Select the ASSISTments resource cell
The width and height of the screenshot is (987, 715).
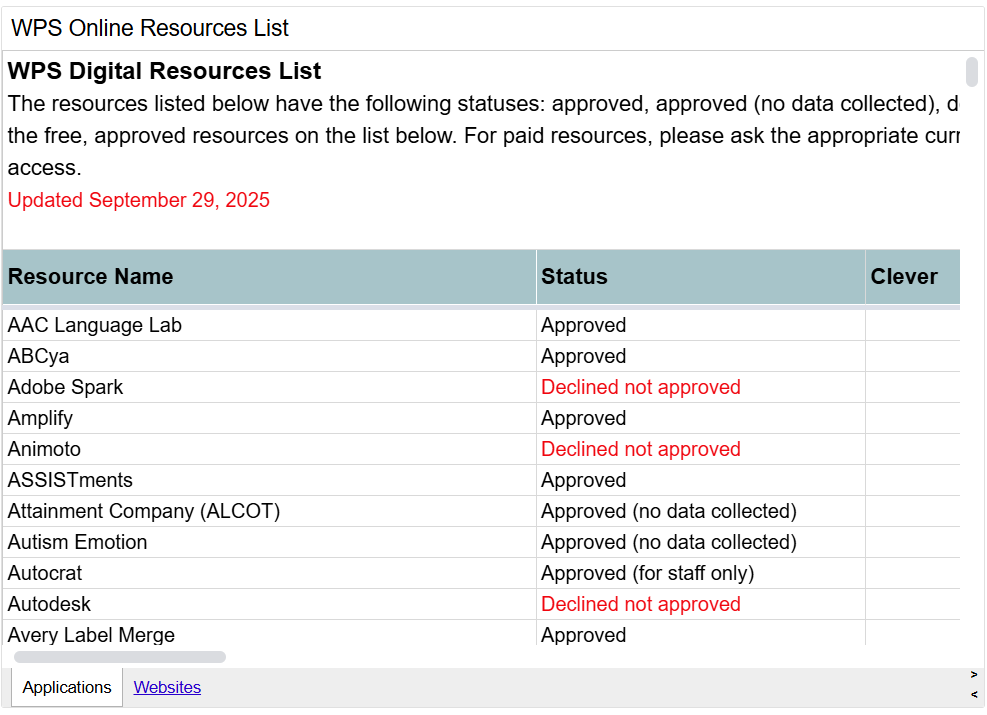pos(269,480)
